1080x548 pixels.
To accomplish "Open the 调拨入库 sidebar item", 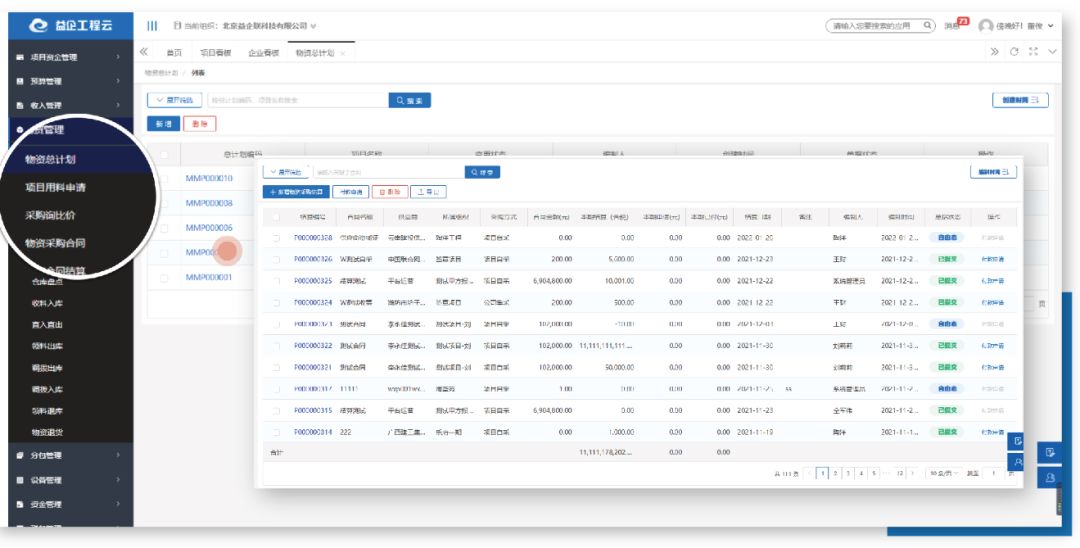I will 48,390.
